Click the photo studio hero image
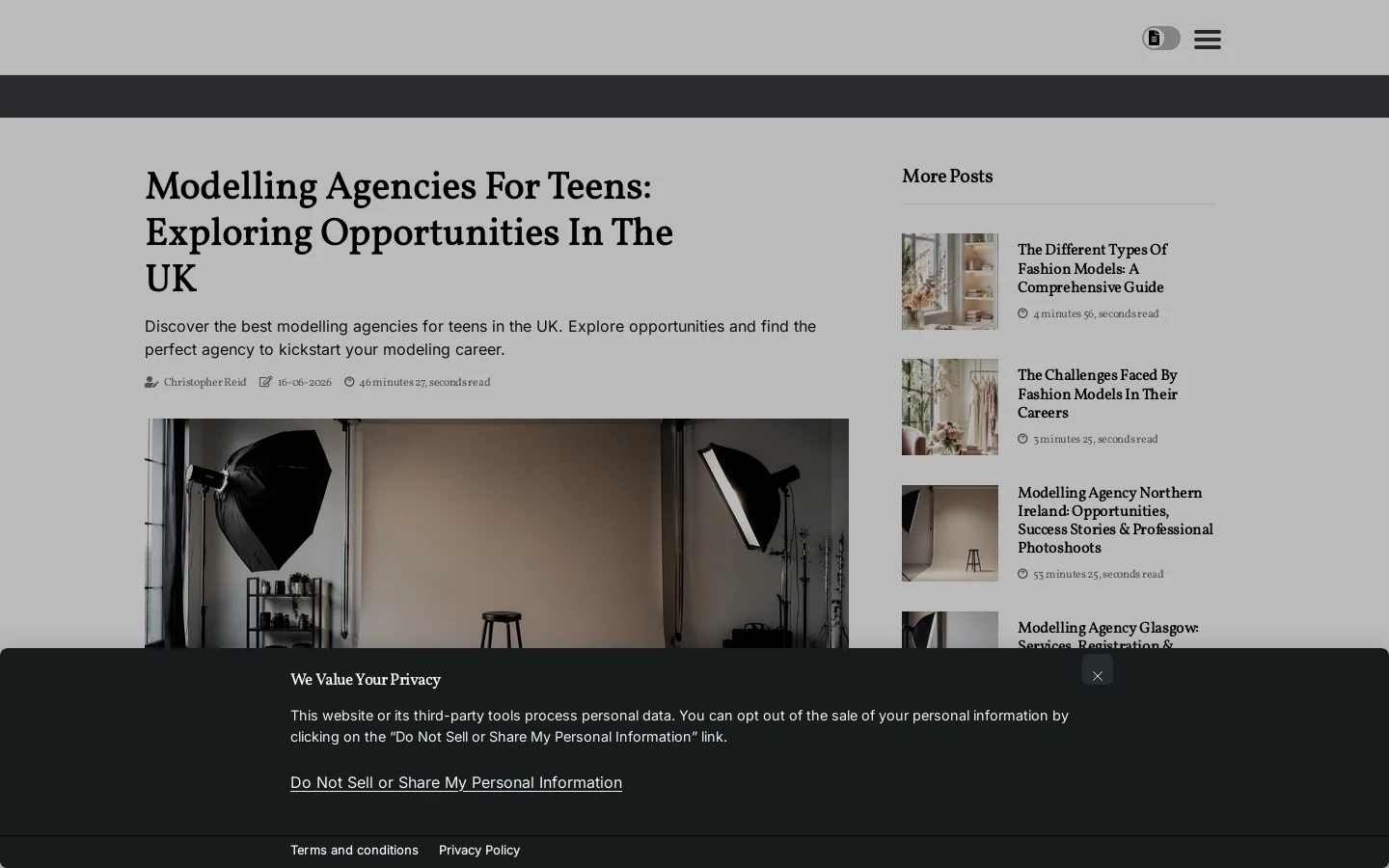 coord(497,533)
